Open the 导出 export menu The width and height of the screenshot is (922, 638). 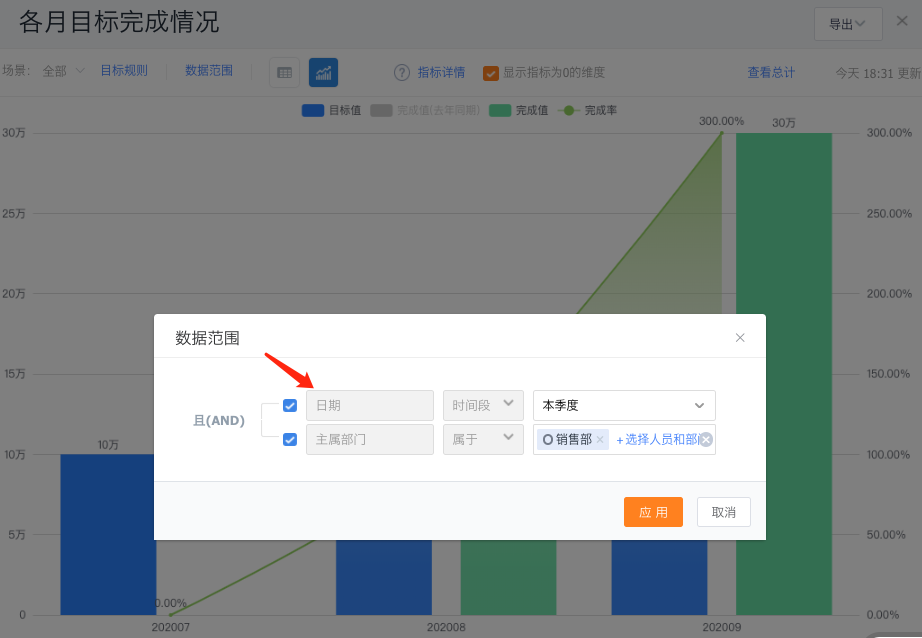[848, 24]
